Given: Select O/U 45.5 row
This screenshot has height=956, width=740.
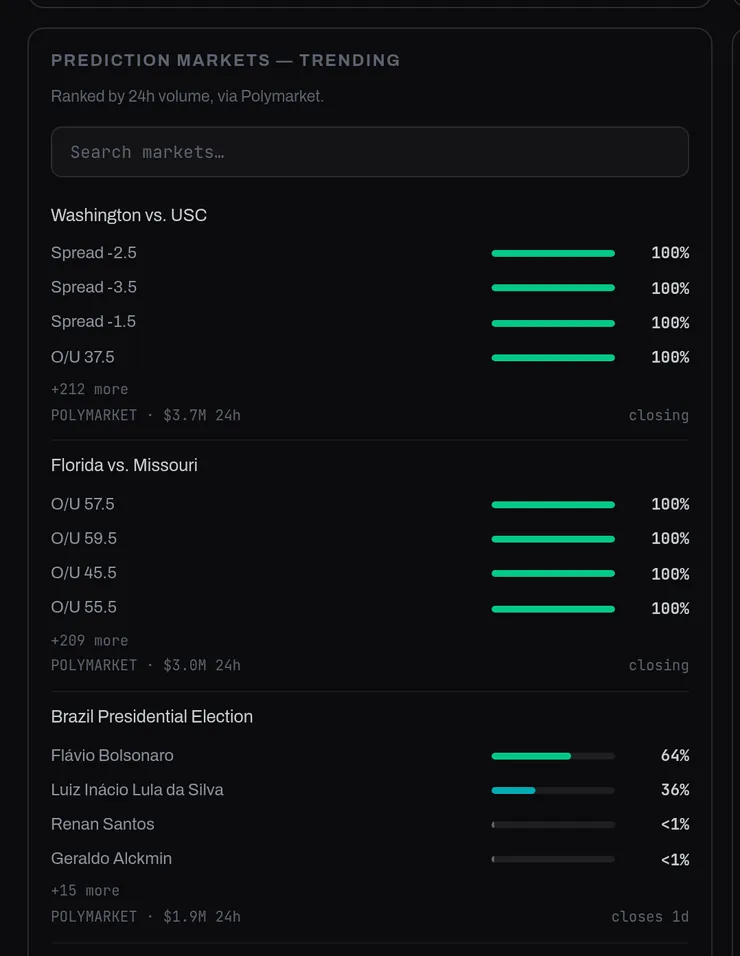Looking at the screenshot, I should [370, 573].
